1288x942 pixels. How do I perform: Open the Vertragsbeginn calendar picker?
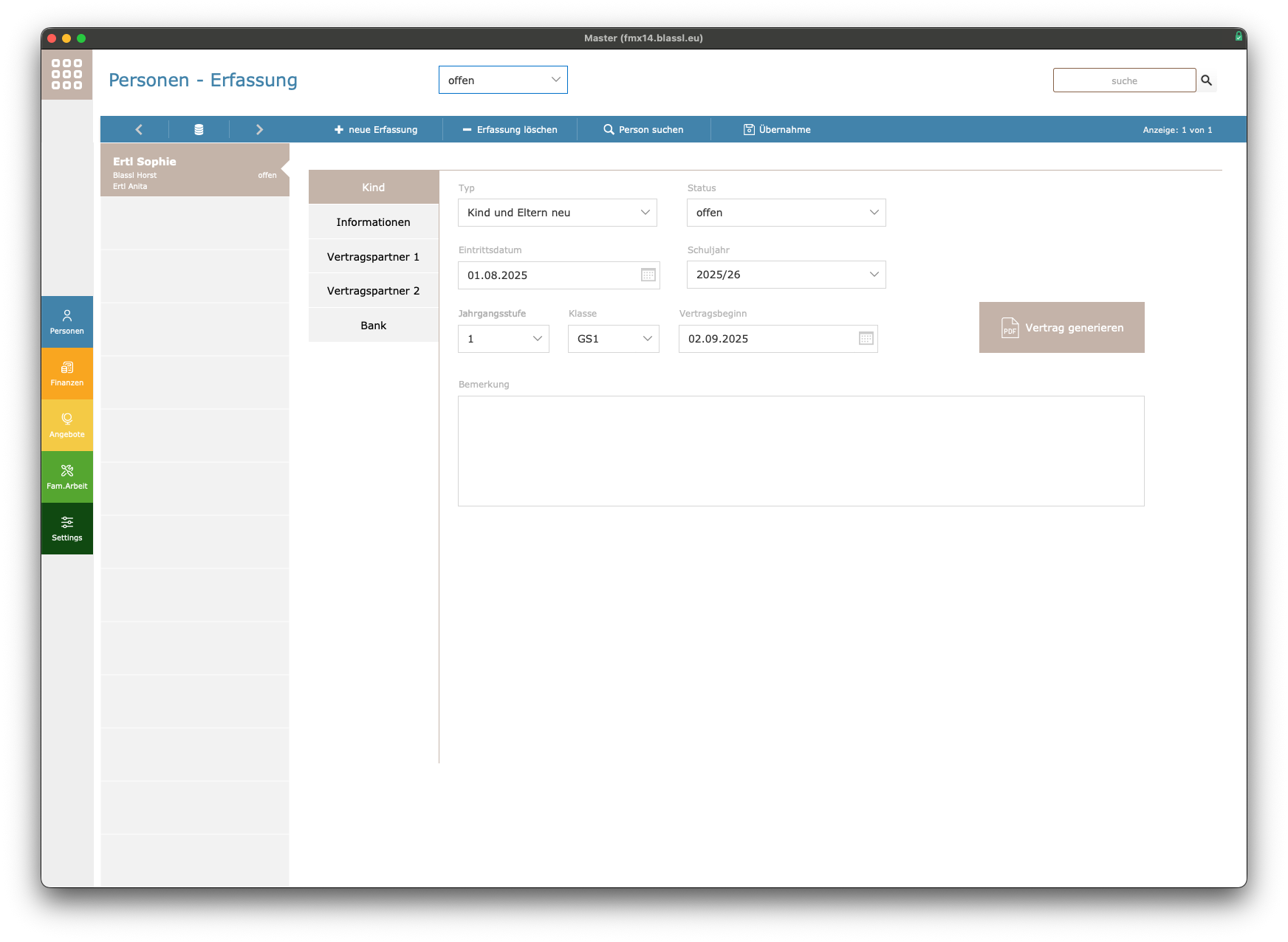(866, 339)
